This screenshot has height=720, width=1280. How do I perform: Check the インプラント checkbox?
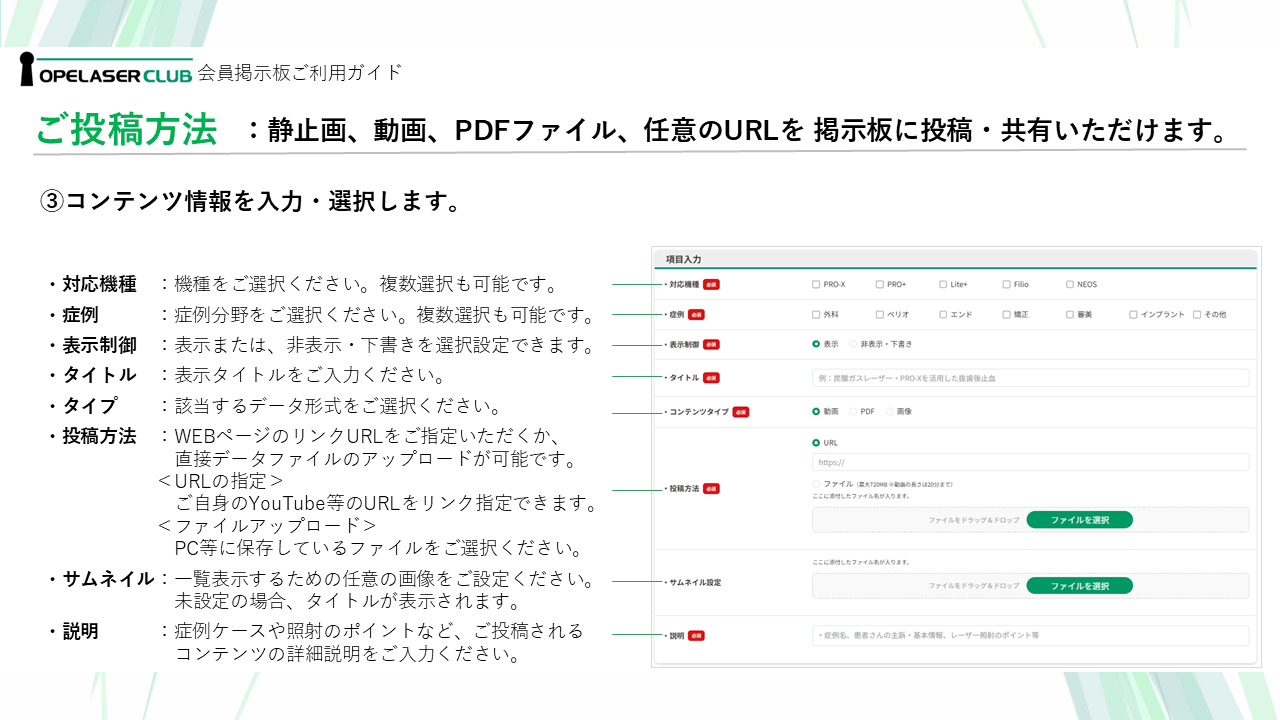[x=1132, y=315]
